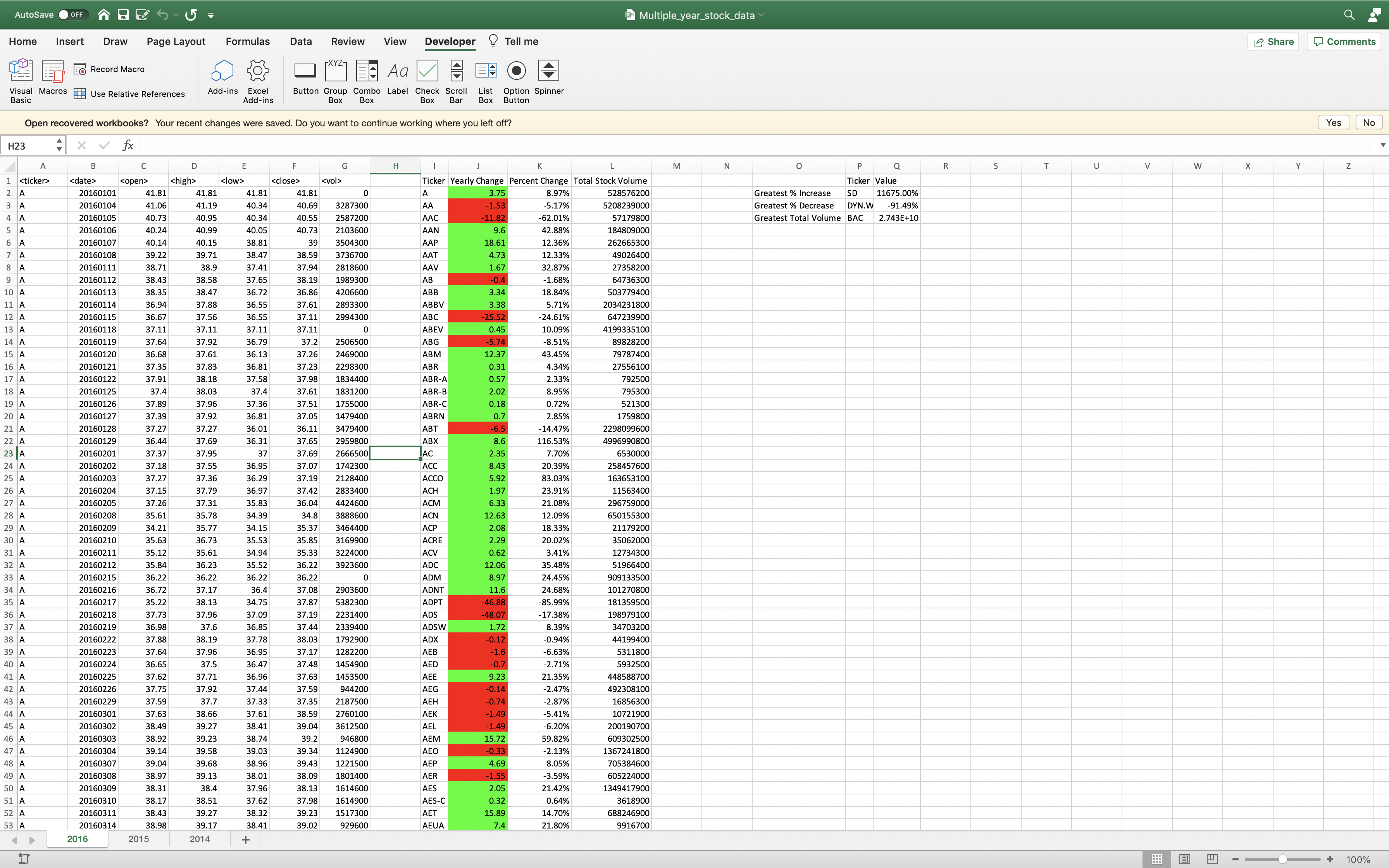Insert a Combo Box control
The height and width of the screenshot is (868, 1389).
coord(367,81)
